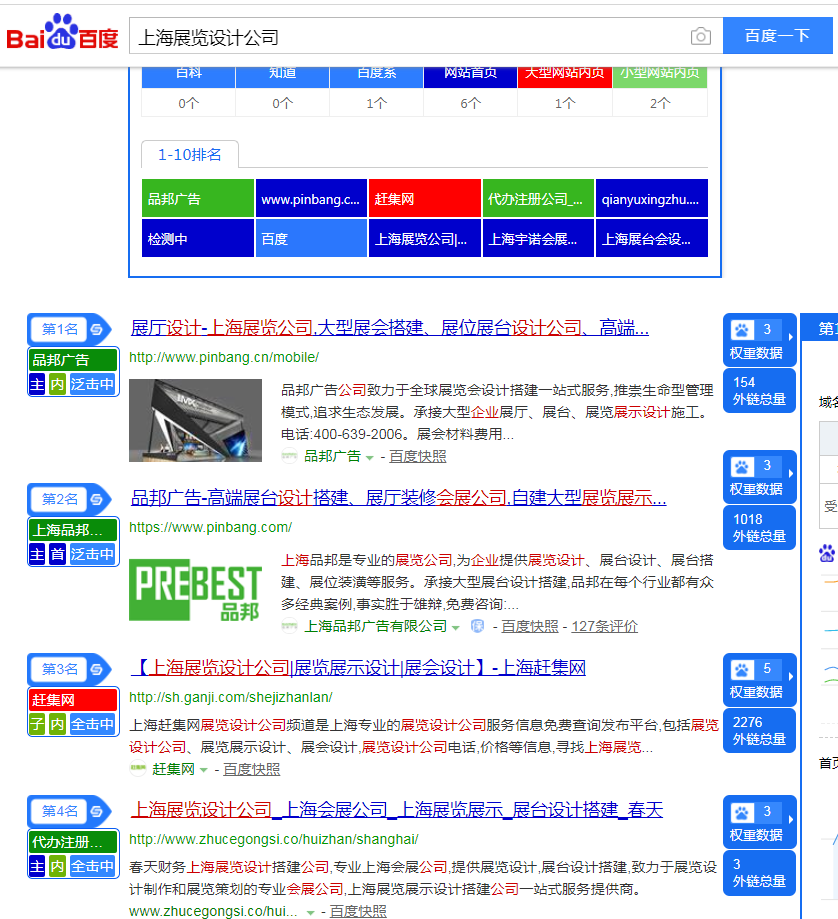The height and width of the screenshot is (919, 838).
Task: Open camera image search icon
Action: 700,36
